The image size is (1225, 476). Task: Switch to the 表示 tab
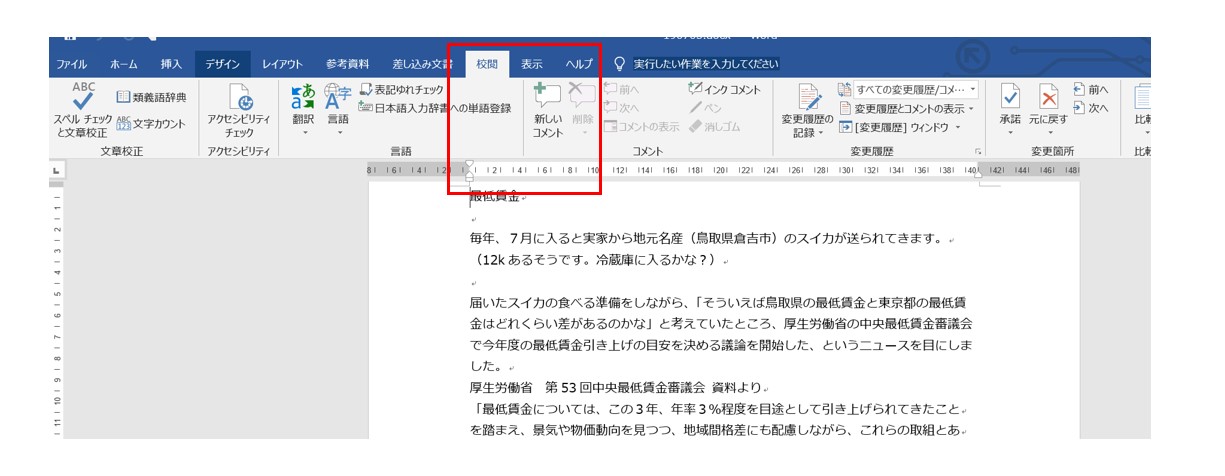[531, 64]
